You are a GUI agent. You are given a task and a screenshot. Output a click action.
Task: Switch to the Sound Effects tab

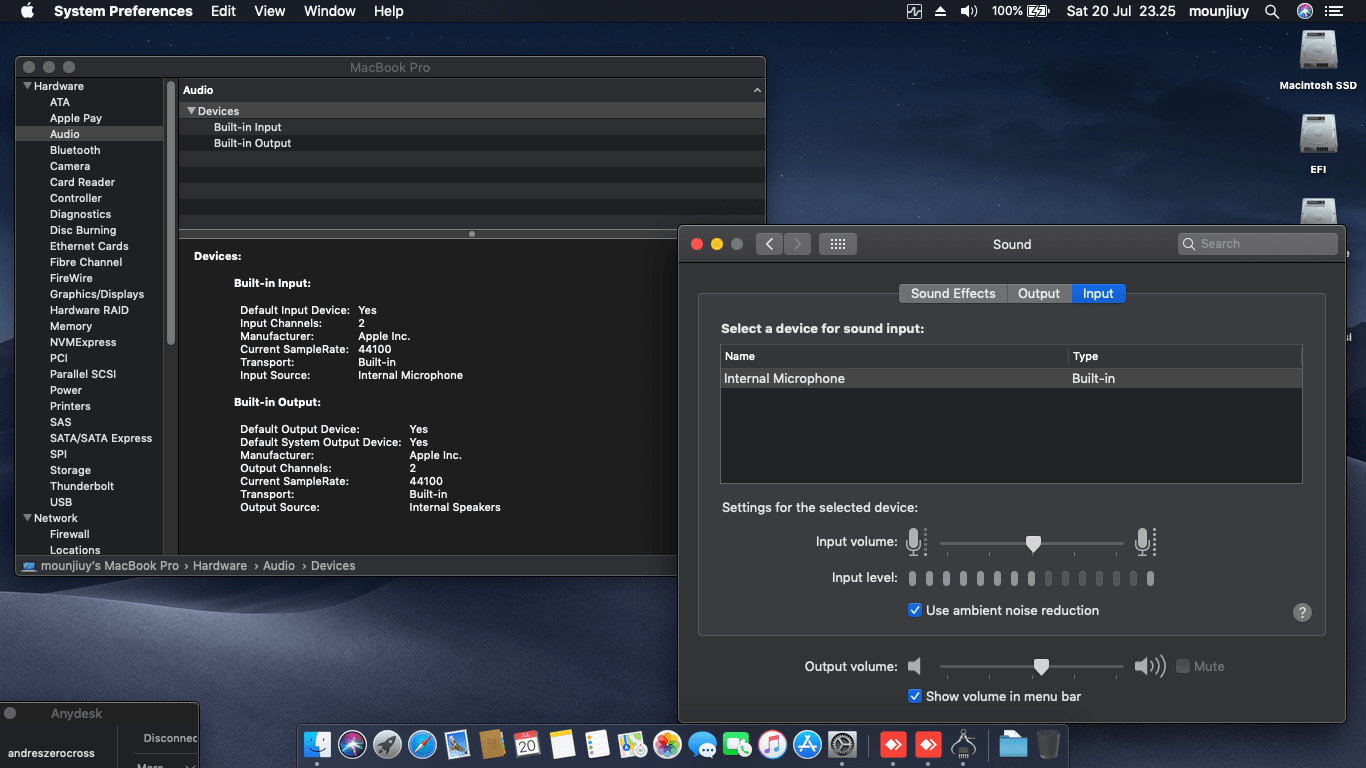click(x=953, y=293)
